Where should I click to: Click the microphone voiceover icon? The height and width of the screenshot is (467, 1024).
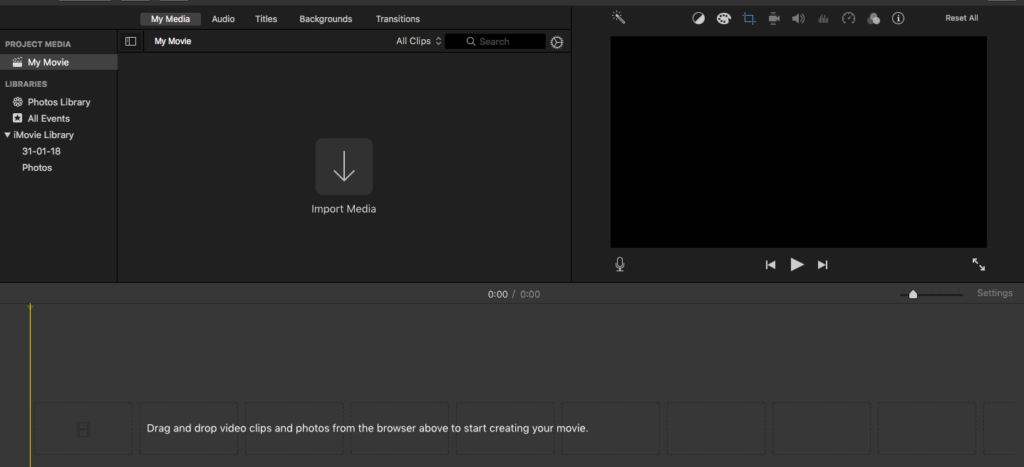tap(620, 264)
